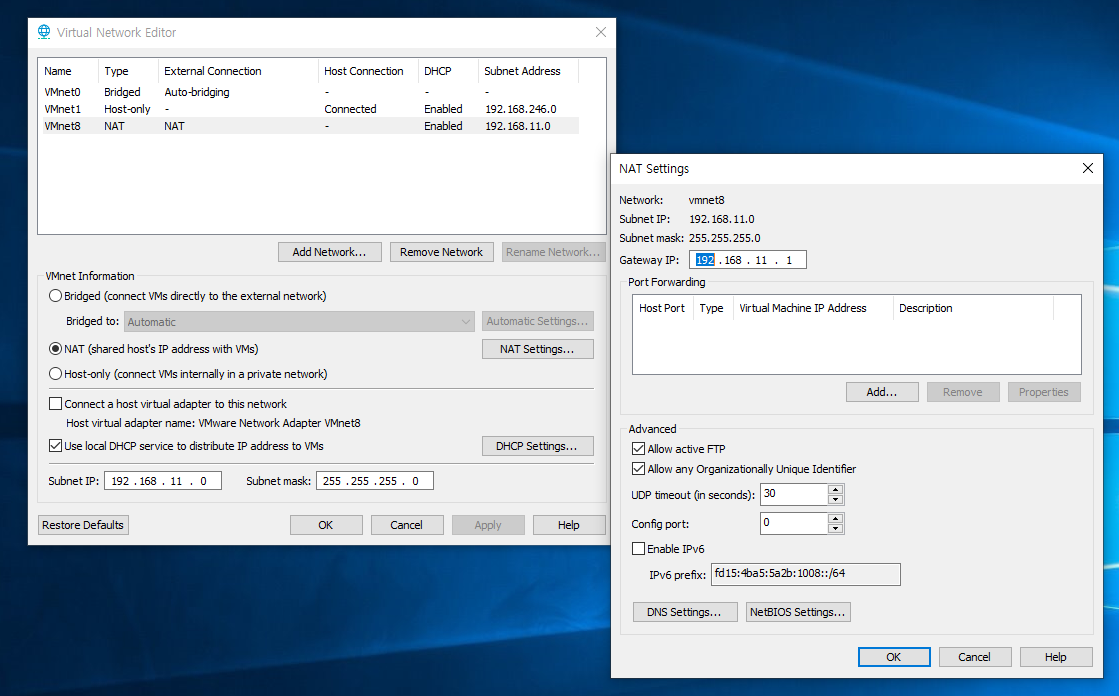The image size is (1119, 696).
Task: Click the Type column header in network list
Action: point(128,71)
